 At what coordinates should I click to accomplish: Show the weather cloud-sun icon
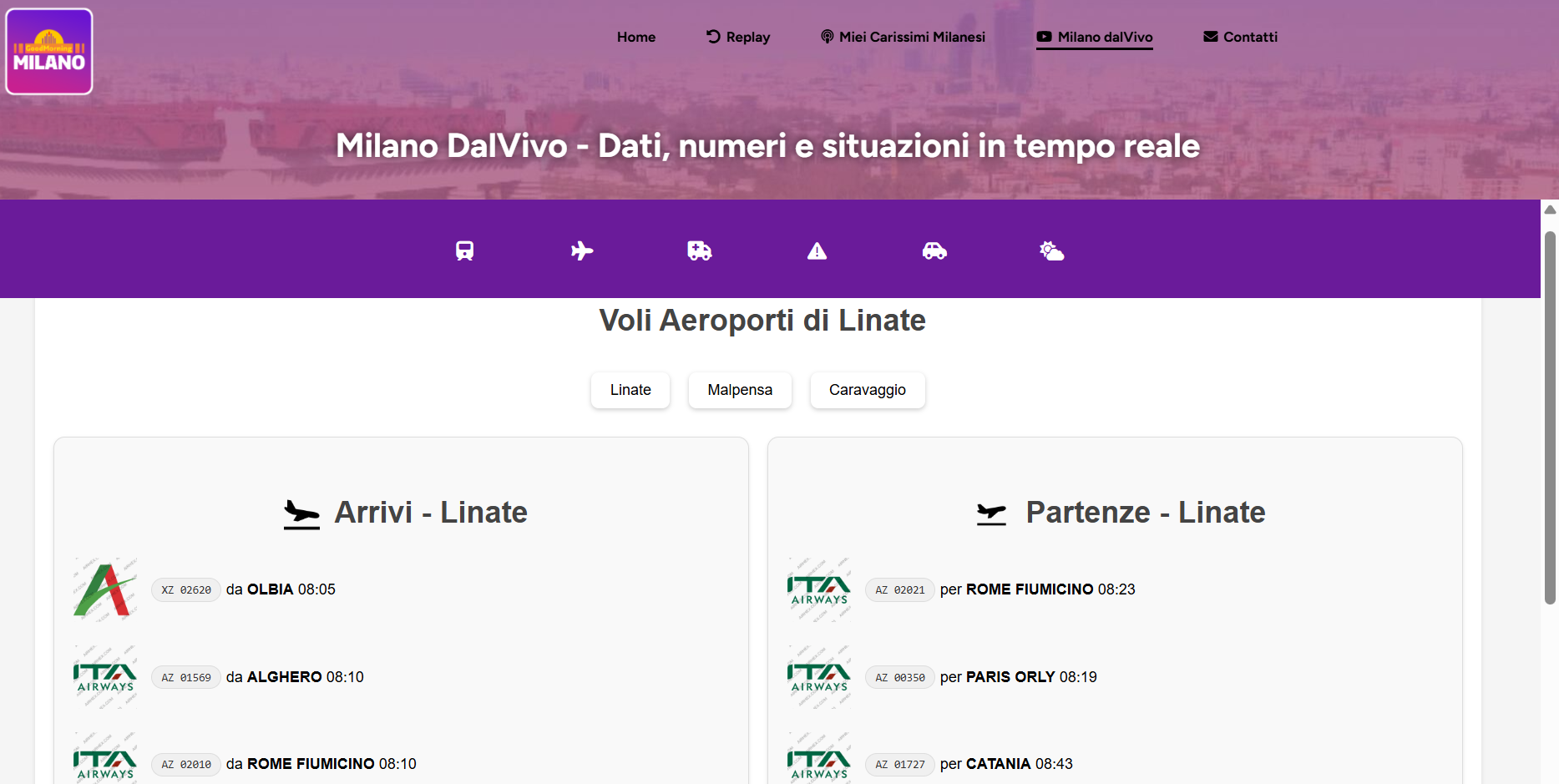1051,250
